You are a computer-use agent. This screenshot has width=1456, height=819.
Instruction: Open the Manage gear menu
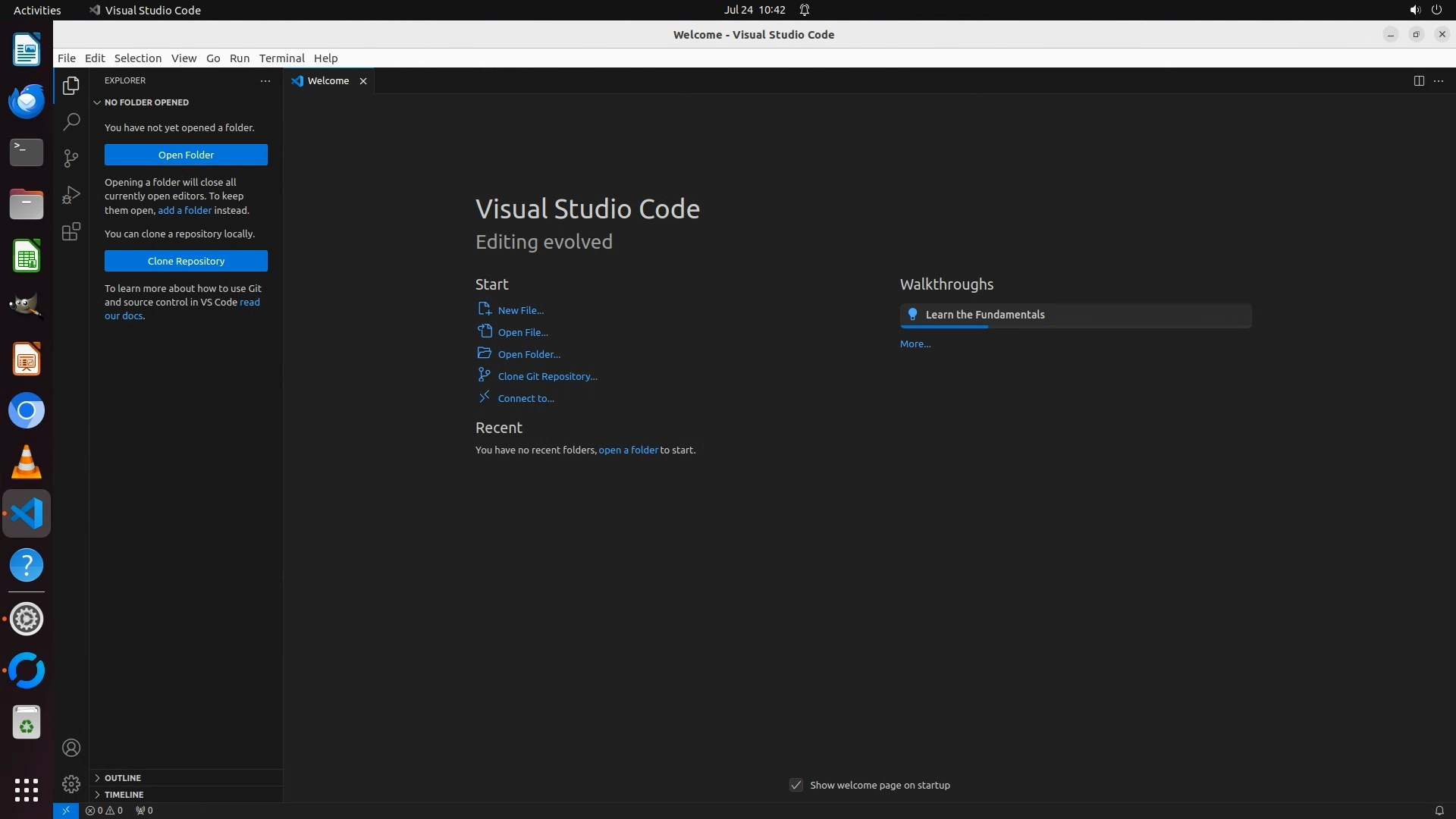[x=71, y=783]
